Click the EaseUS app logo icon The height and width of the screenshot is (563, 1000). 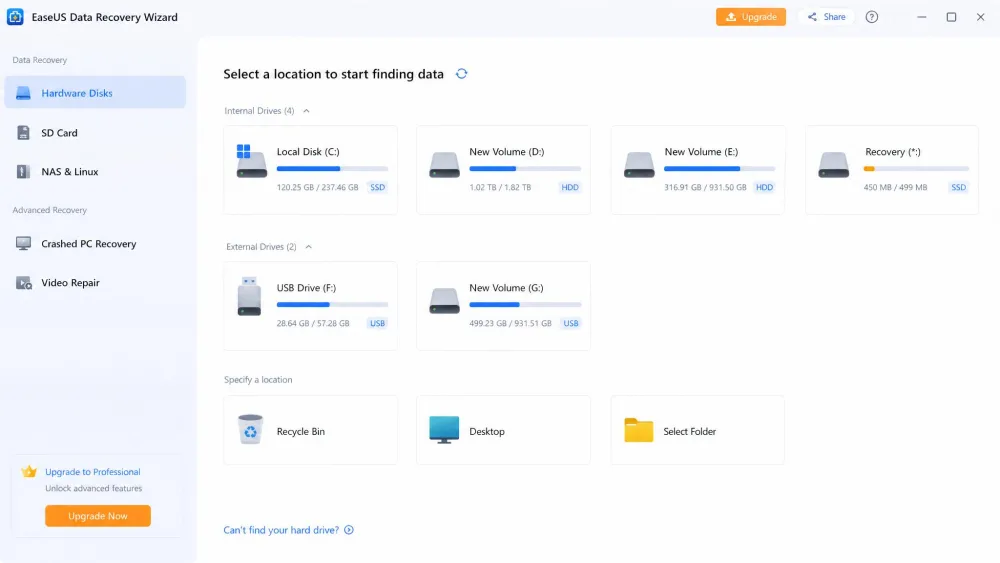point(15,17)
